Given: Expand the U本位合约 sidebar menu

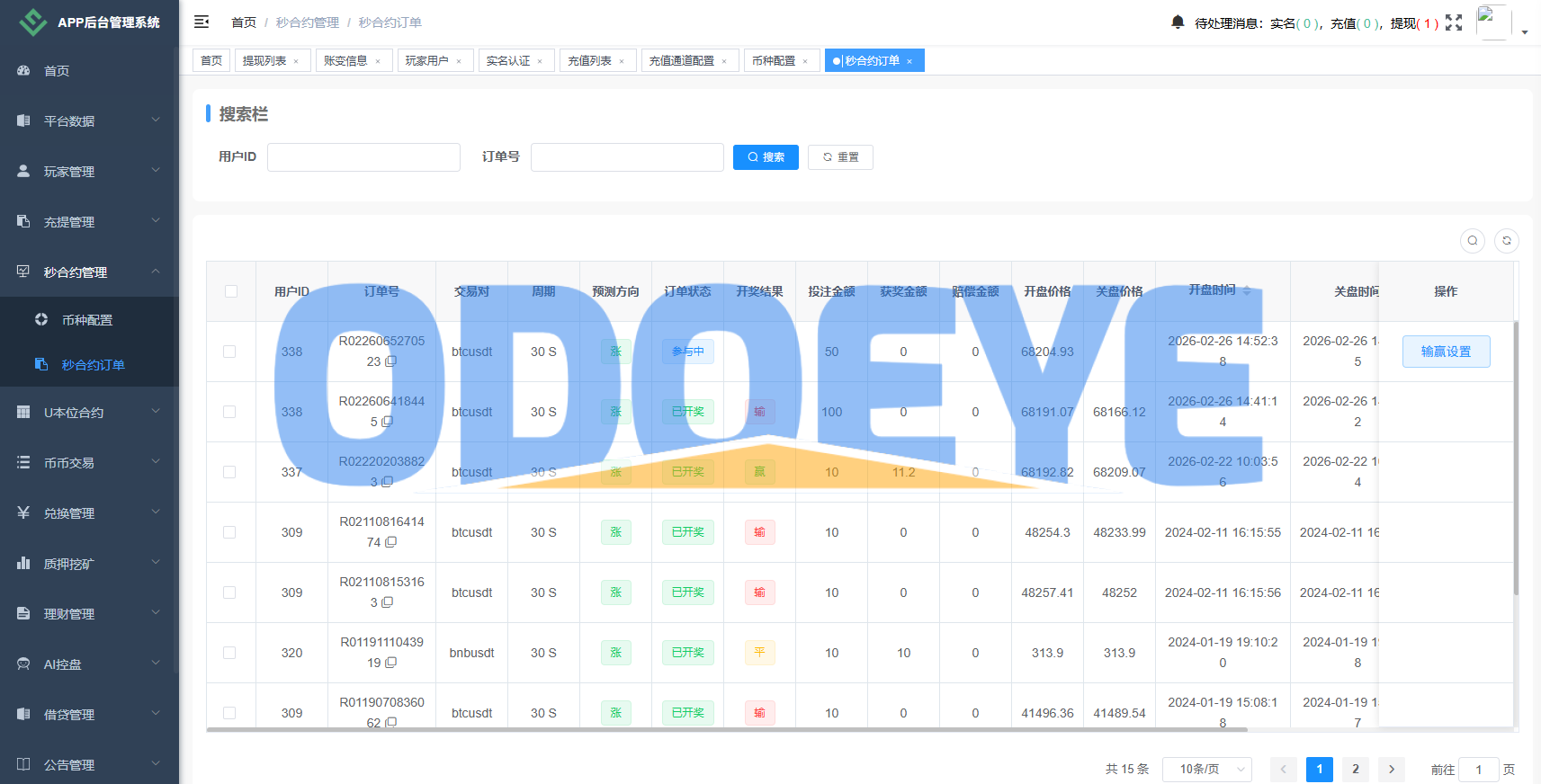Looking at the screenshot, I should (89, 412).
